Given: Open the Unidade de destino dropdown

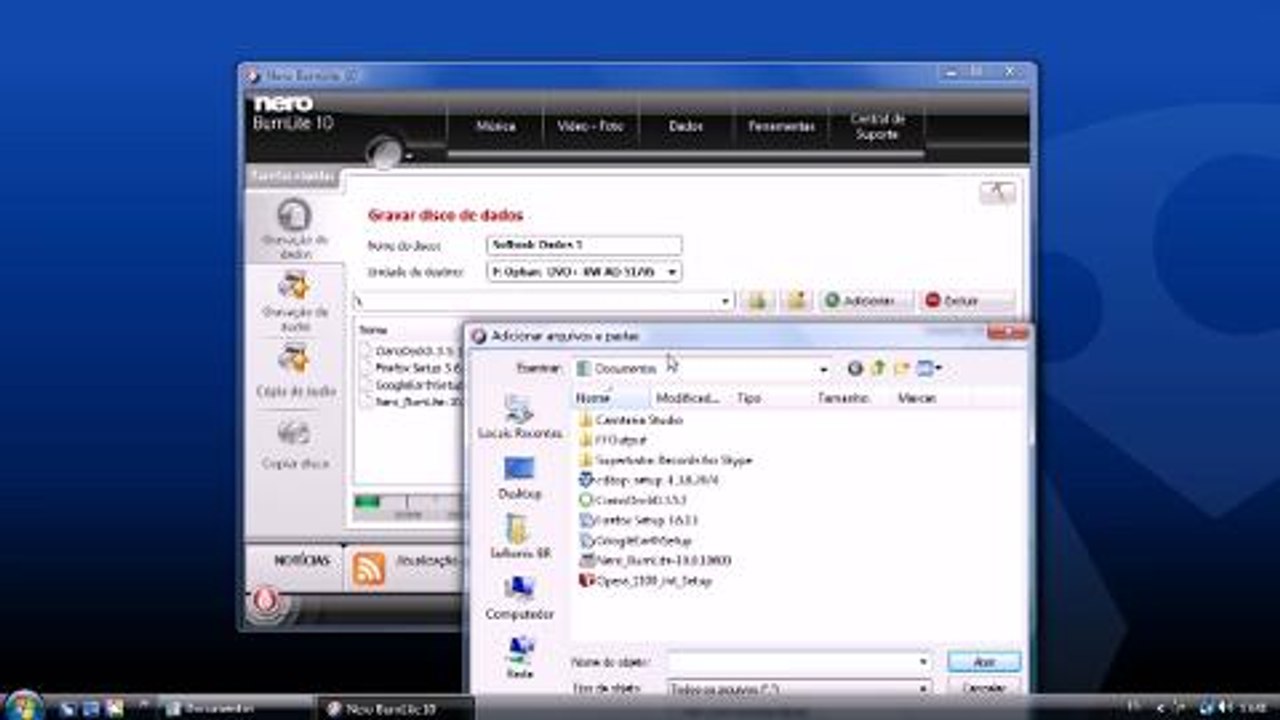Looking at the screenshot, I should click(x=584, y=271).
